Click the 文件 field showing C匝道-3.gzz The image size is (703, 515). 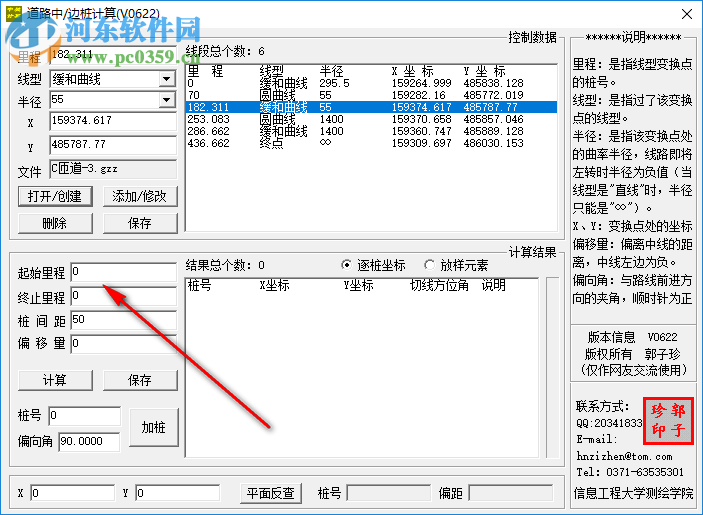113,169
